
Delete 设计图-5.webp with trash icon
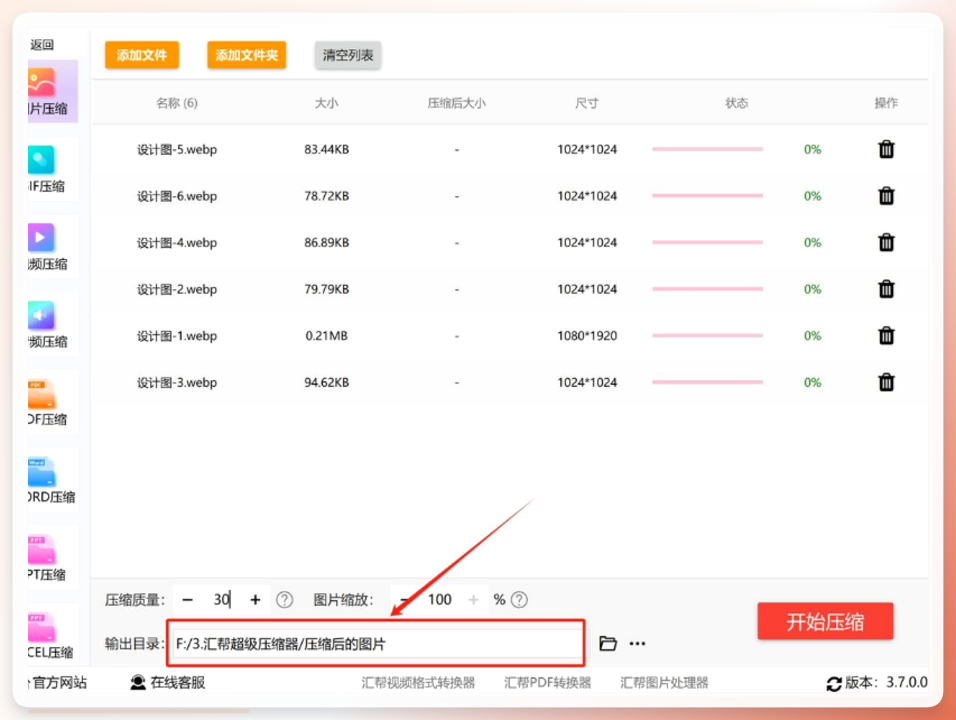(x=886, y=149)
